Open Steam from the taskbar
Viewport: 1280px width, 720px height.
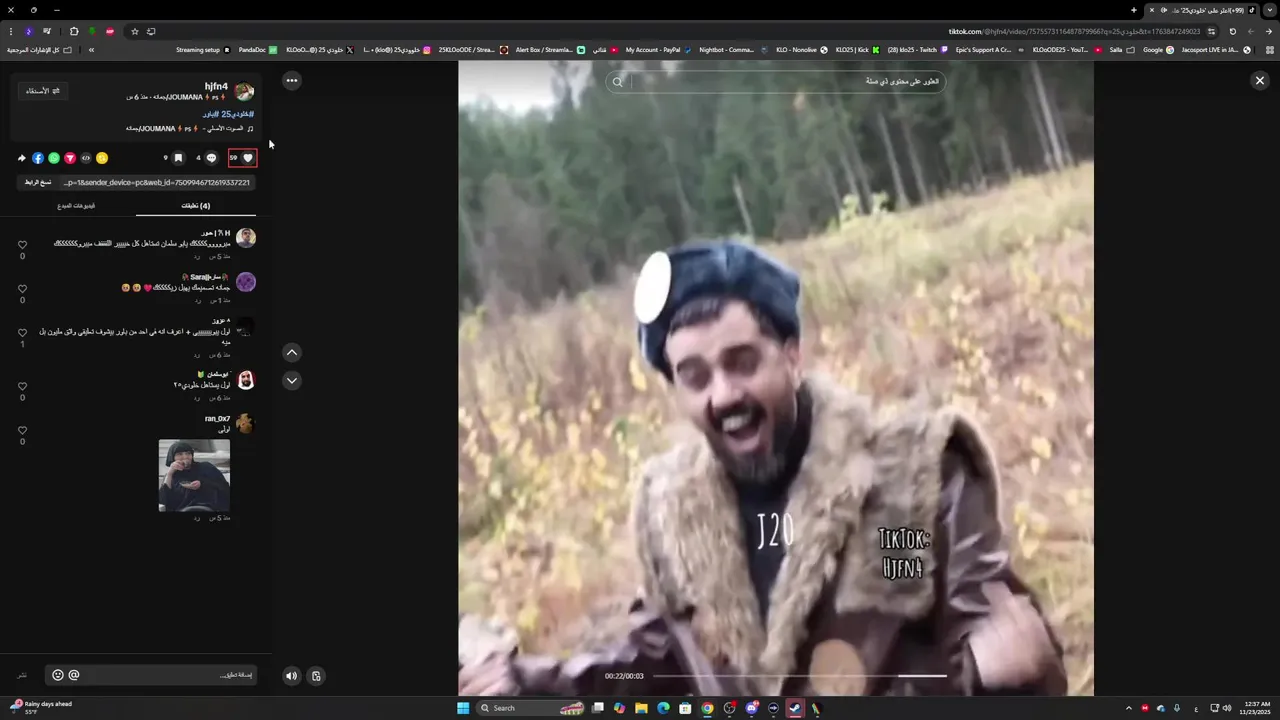coord(795,708)
